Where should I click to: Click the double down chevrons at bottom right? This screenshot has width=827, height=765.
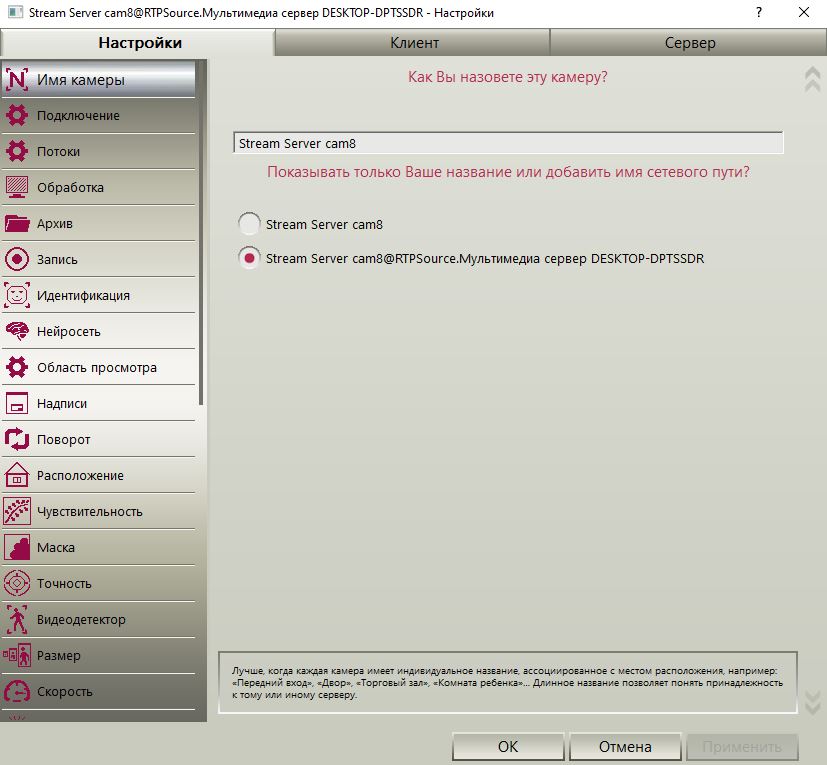[813, 702]
